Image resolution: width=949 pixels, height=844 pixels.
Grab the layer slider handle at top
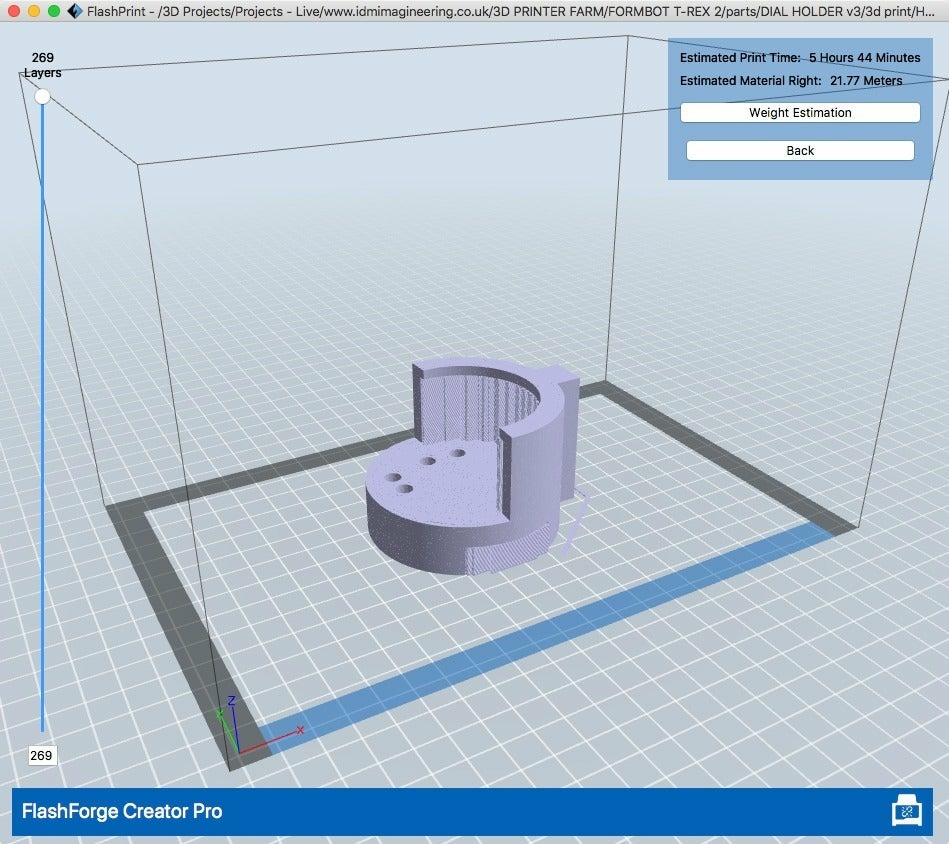[42, 97]
